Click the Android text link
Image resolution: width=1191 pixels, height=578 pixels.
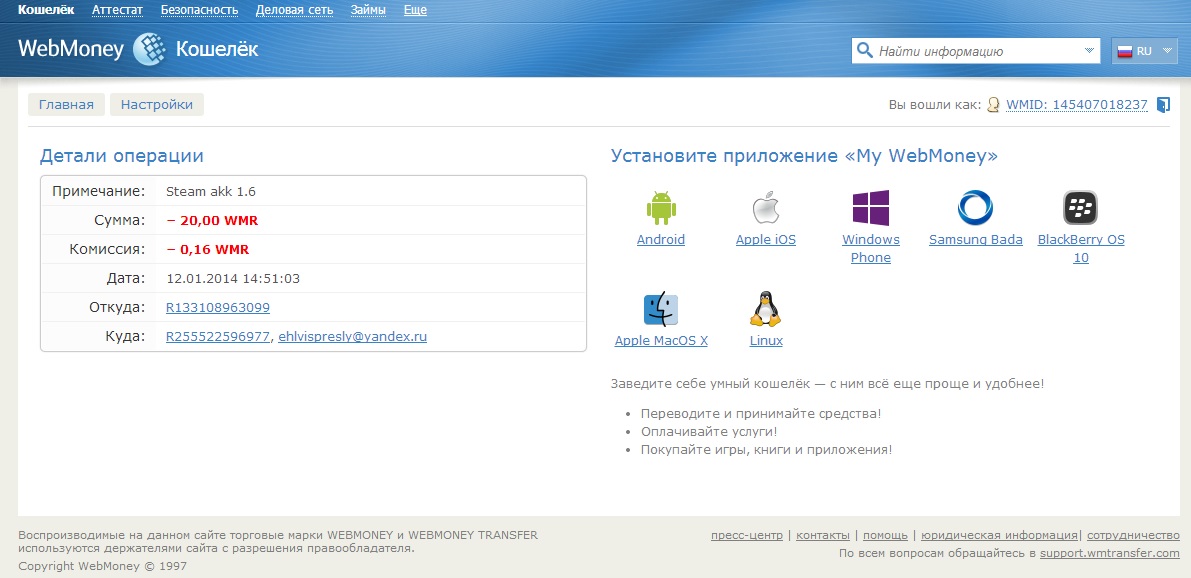[661, 240]
